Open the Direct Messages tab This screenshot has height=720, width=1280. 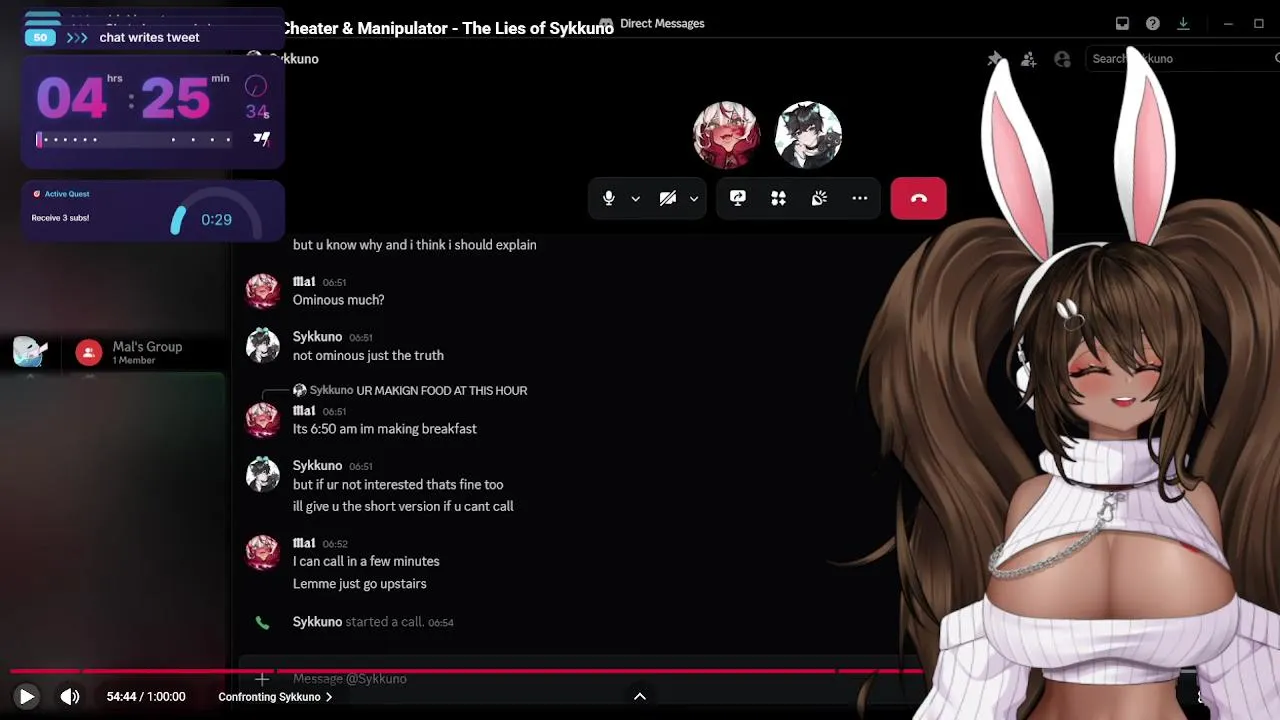coord(651,23)
